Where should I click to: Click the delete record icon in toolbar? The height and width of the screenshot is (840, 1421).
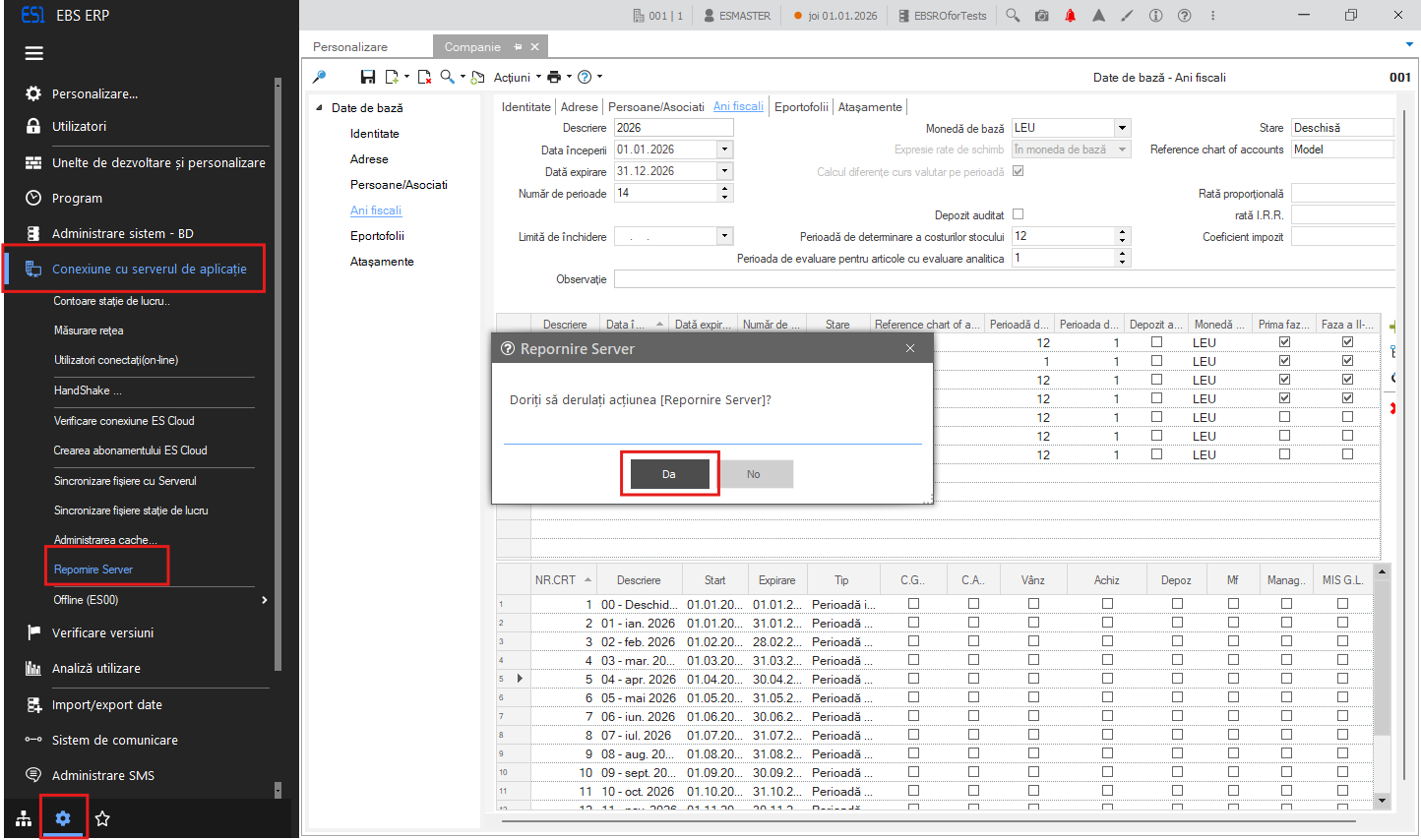(x=424, y=77)
